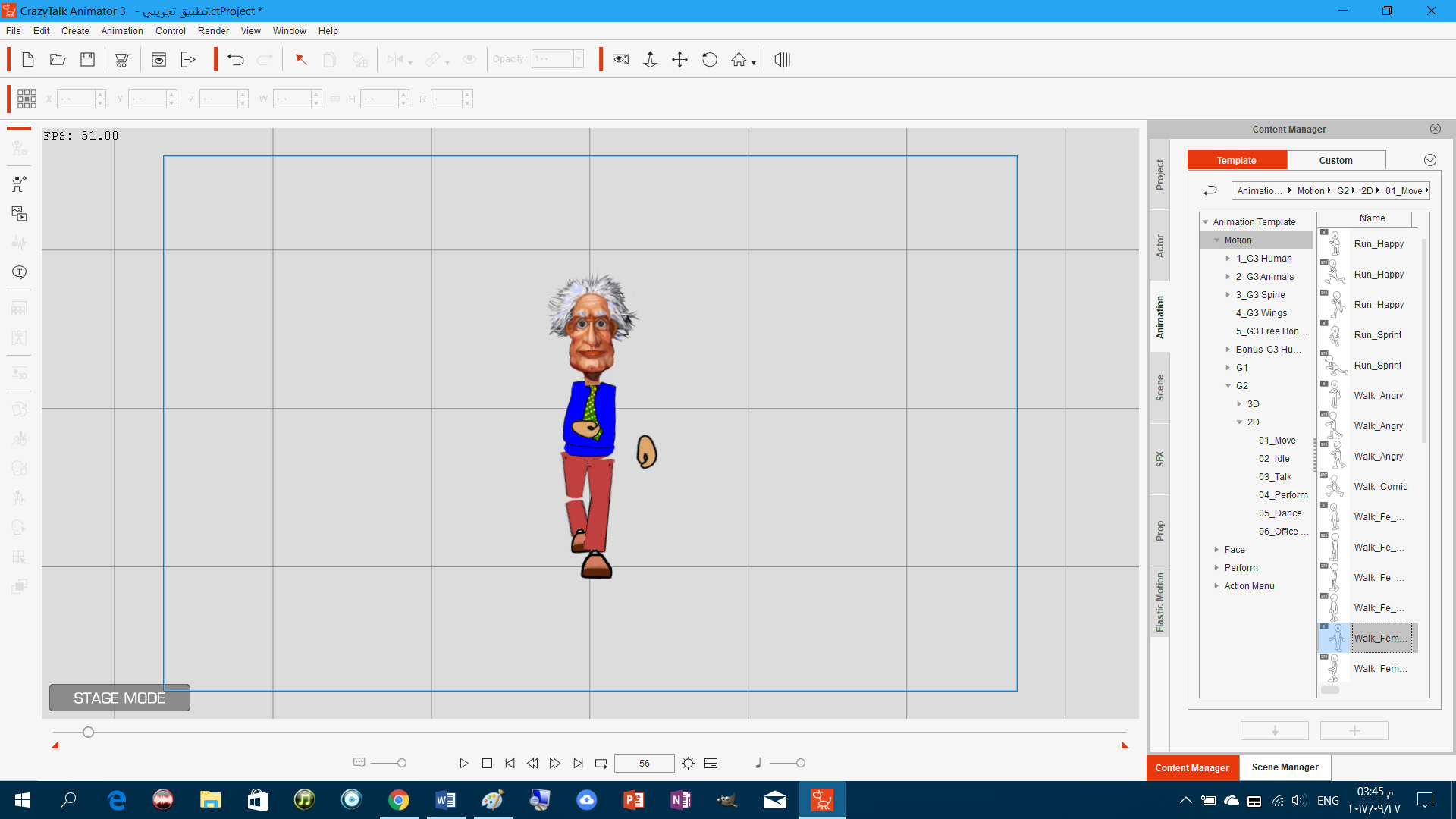The image size is (1456, 819).
Task: Click the Apply down-arrow button
Action: click(x=1275, y=730)
